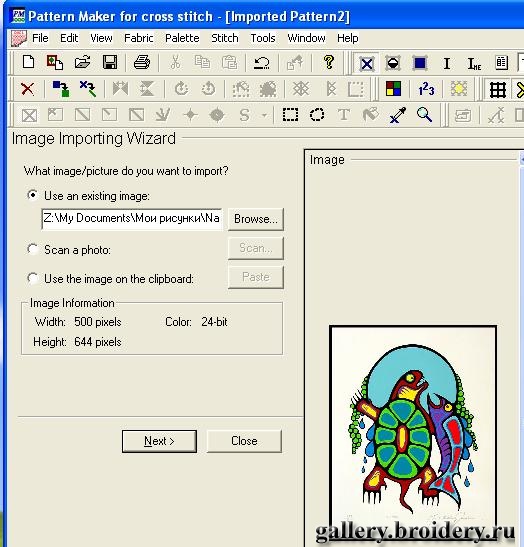Select 'Scan a photo' radio button
The width and height of the screenshot is (524, 547).
point(32,249)
